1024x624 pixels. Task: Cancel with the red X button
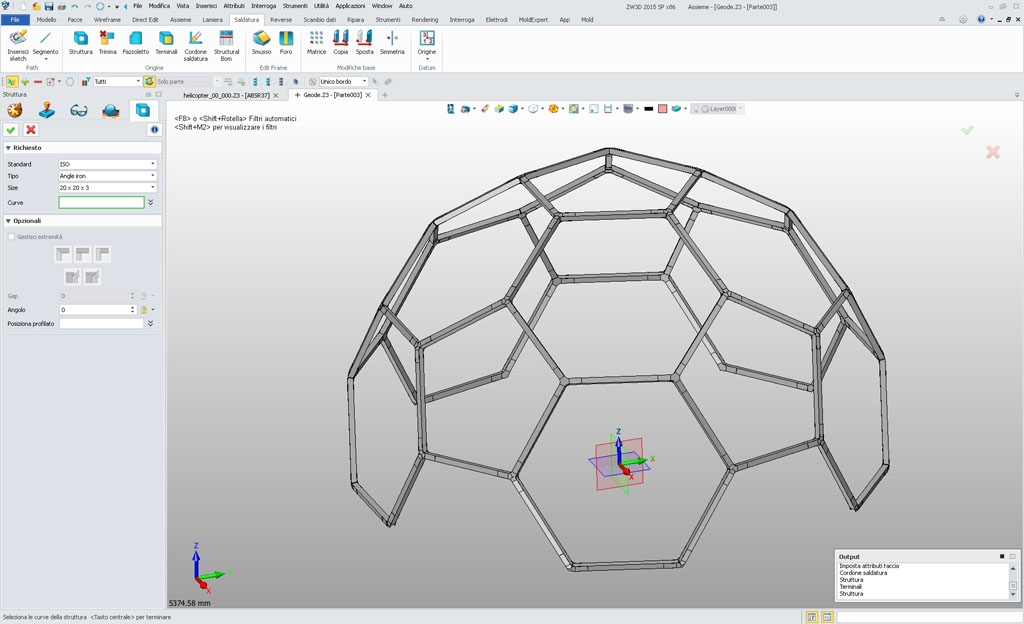31,130
